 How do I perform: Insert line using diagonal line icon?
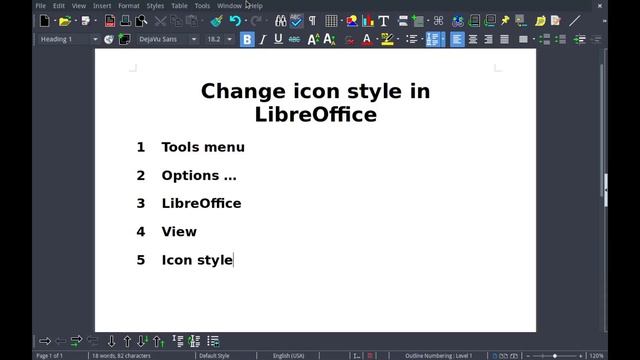[574, 20]
